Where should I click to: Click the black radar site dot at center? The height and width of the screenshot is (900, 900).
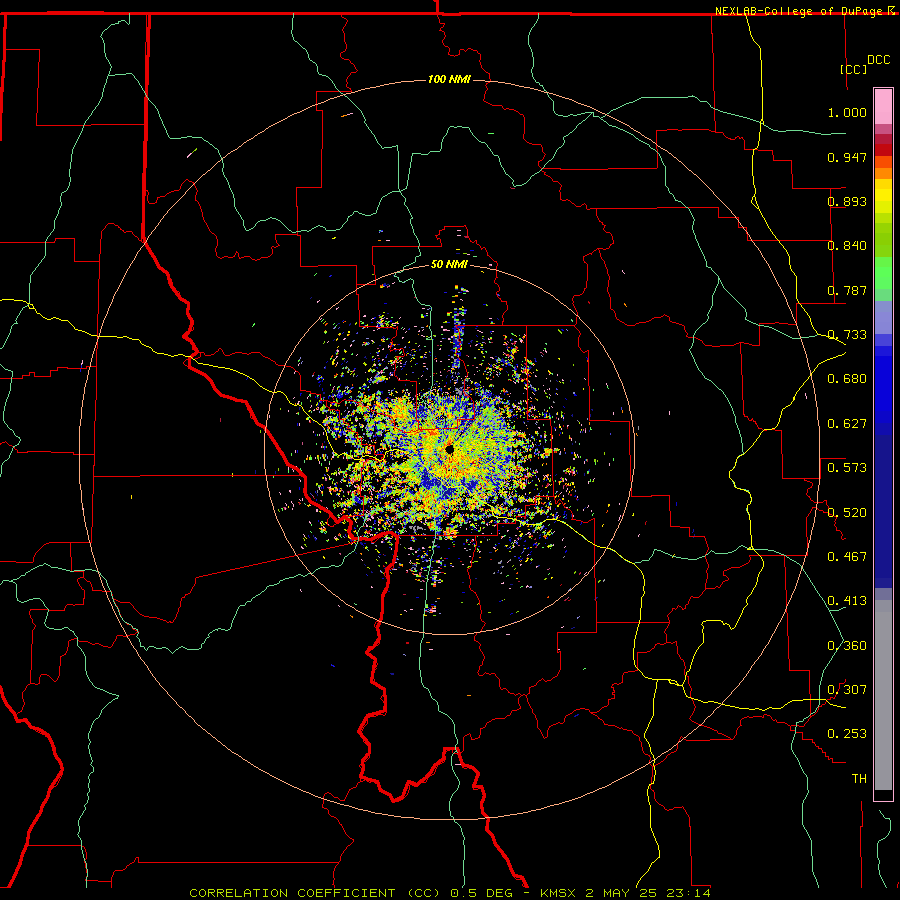[x=450, y=449]
